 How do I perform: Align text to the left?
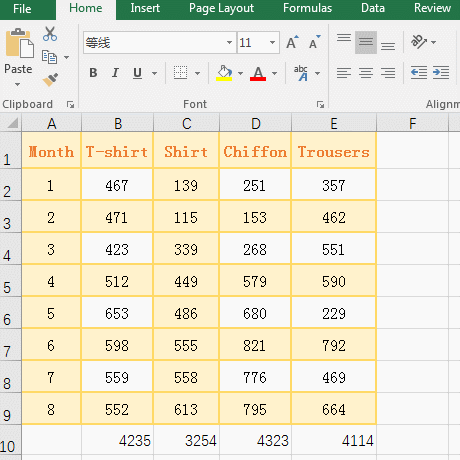pyautogui.click(x=344, y=73)
